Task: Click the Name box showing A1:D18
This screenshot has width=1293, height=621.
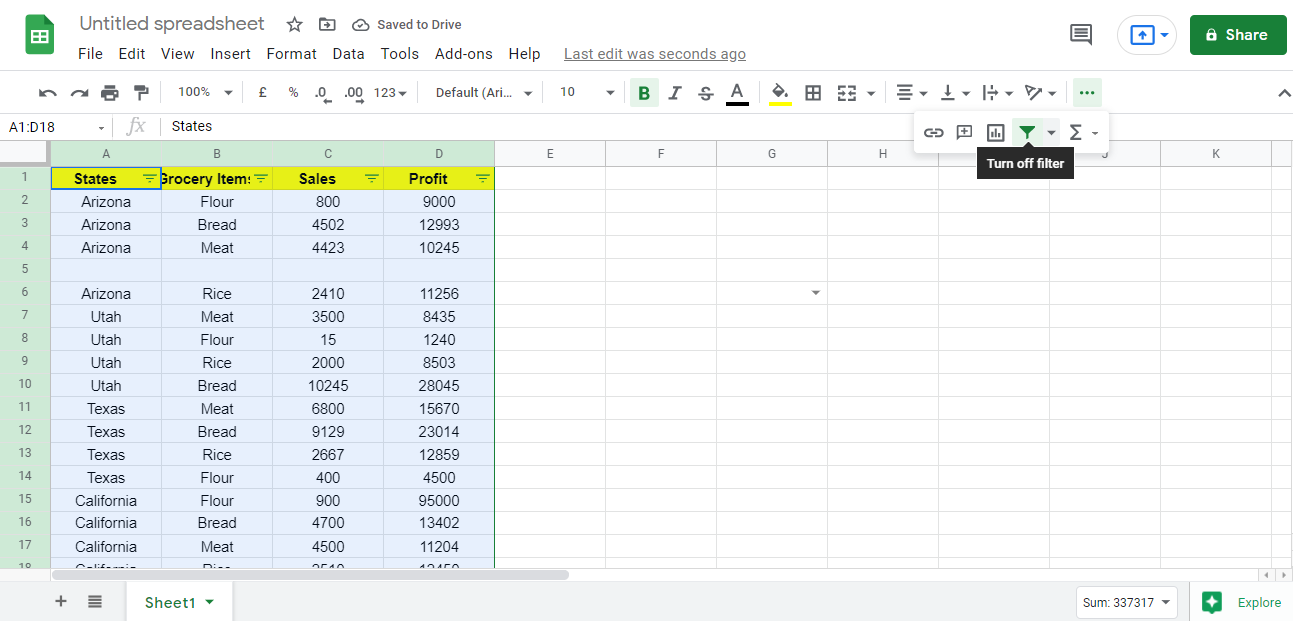Action: (x=55, y=127)
